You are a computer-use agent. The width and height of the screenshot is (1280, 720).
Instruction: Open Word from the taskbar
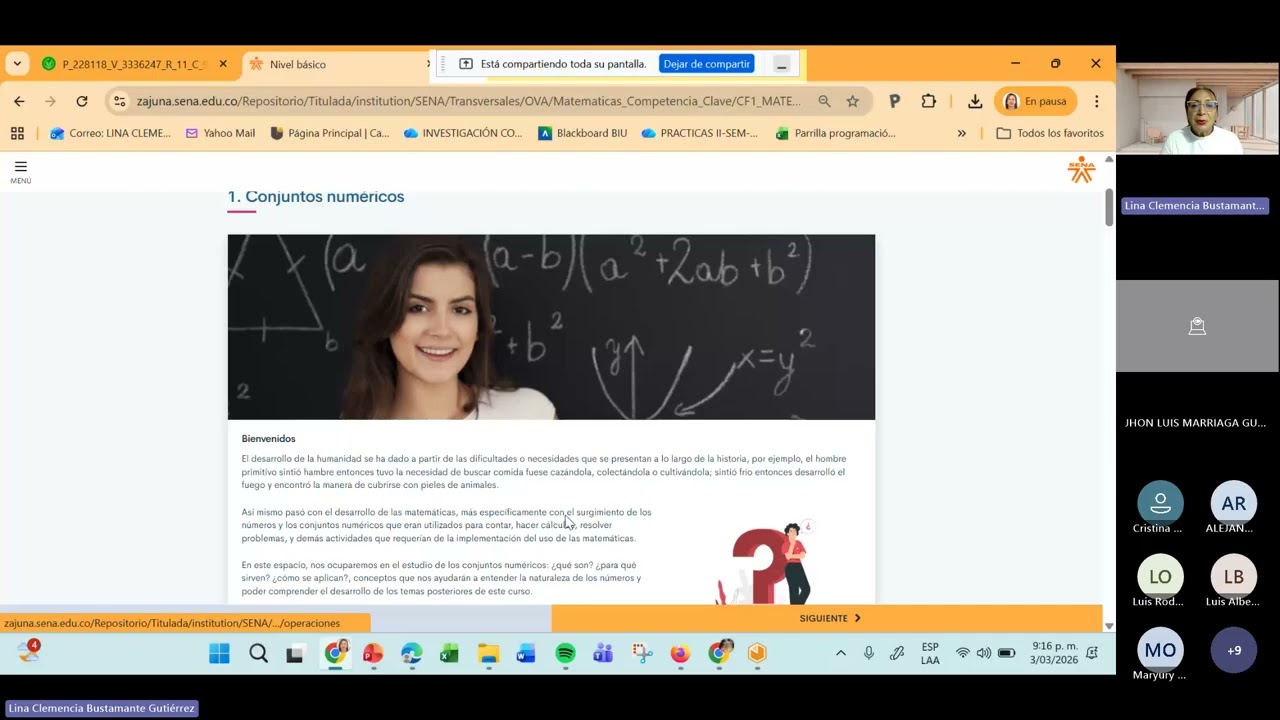click(x=526, y=654)
